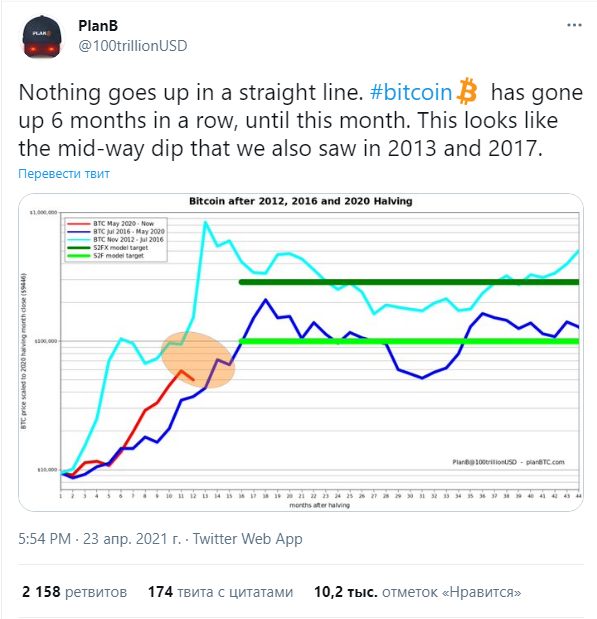Click the orange Bitcoin emoji icon
597x619 pixels.
(467, 91)
